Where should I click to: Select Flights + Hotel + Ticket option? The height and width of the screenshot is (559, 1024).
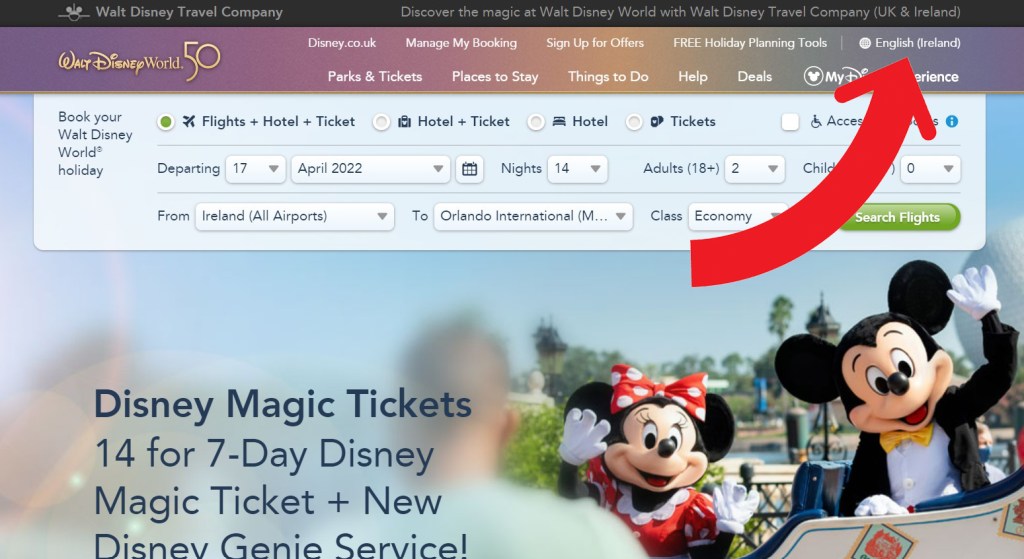(x=166, y=122)
